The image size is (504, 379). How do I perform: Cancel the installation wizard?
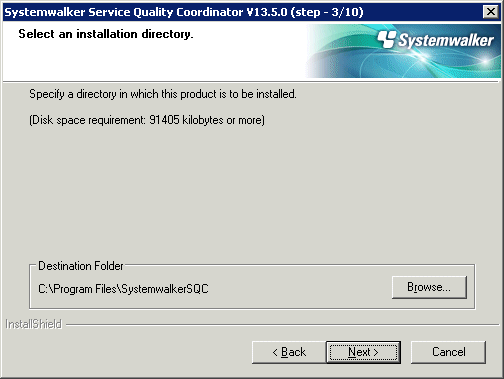point(448,352)
